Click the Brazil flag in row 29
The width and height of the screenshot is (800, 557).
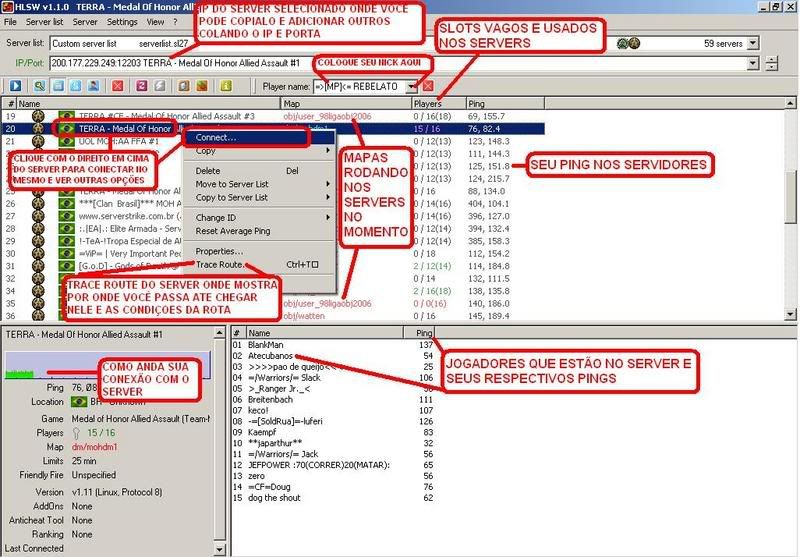pos(66,241)
